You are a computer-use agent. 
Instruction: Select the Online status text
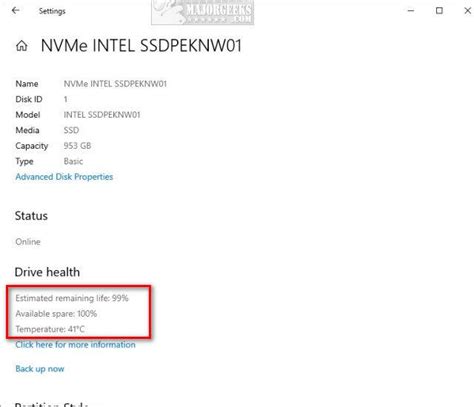click(x=28, y=242)
